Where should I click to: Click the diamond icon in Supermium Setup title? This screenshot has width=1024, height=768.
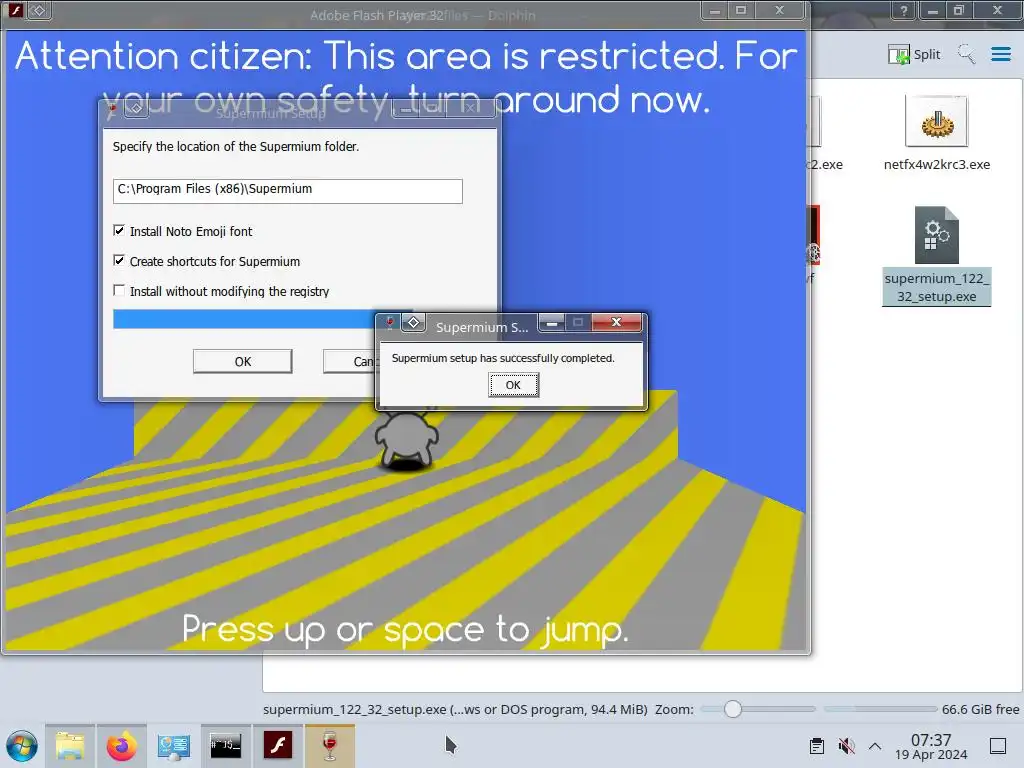136,108
